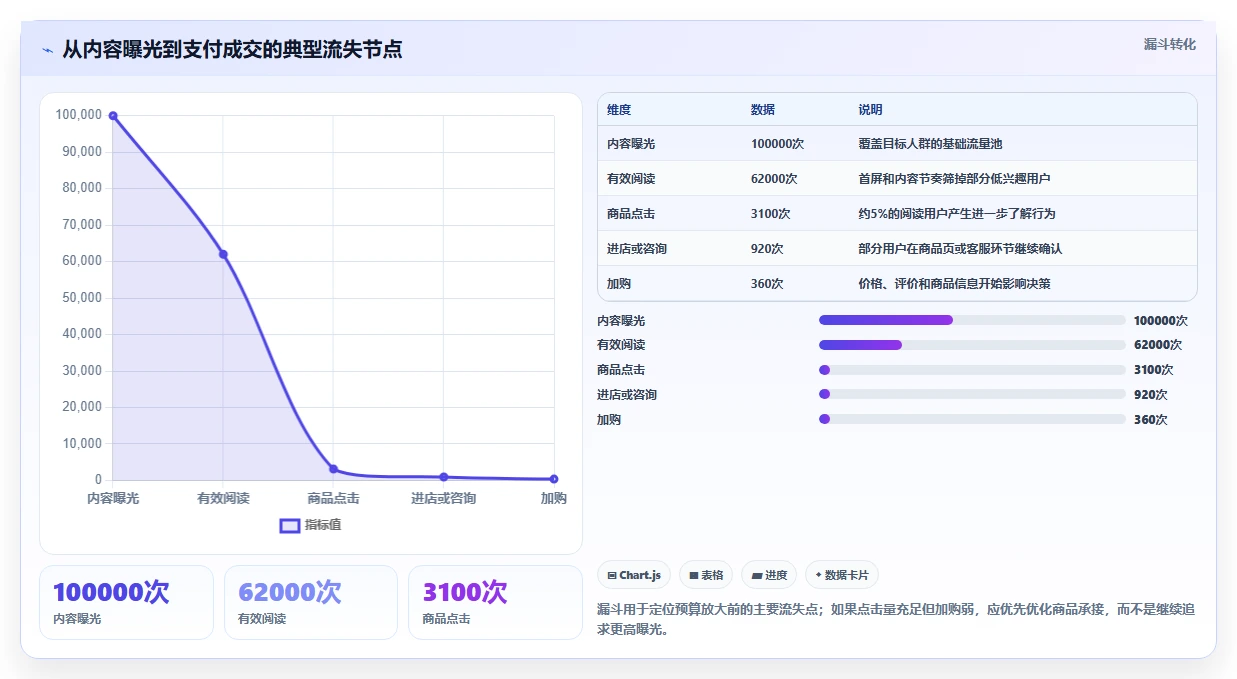Select table cell 62000次
1237x679 pixels.
point(774,179)
